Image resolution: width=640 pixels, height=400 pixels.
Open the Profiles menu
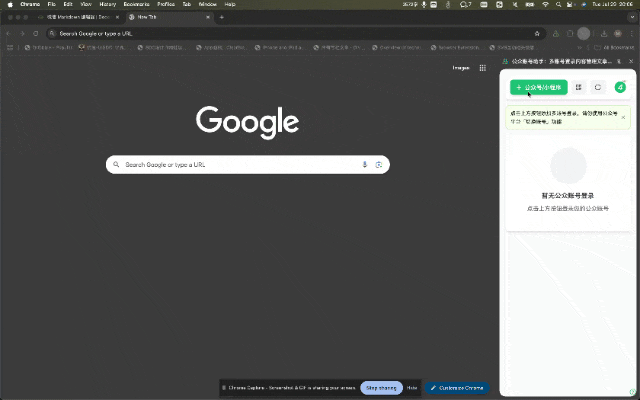tap(166, 4)
